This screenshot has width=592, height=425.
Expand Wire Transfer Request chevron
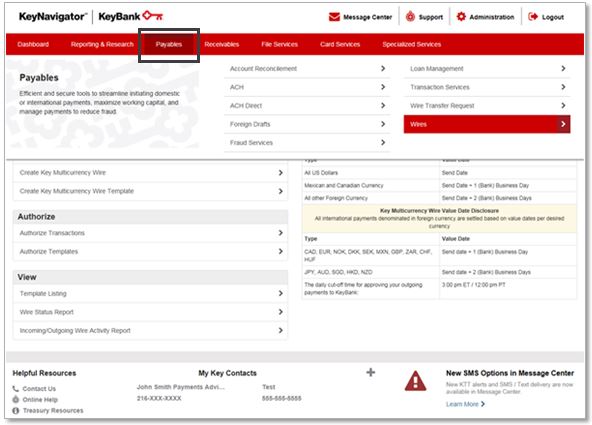click(563, 105)
